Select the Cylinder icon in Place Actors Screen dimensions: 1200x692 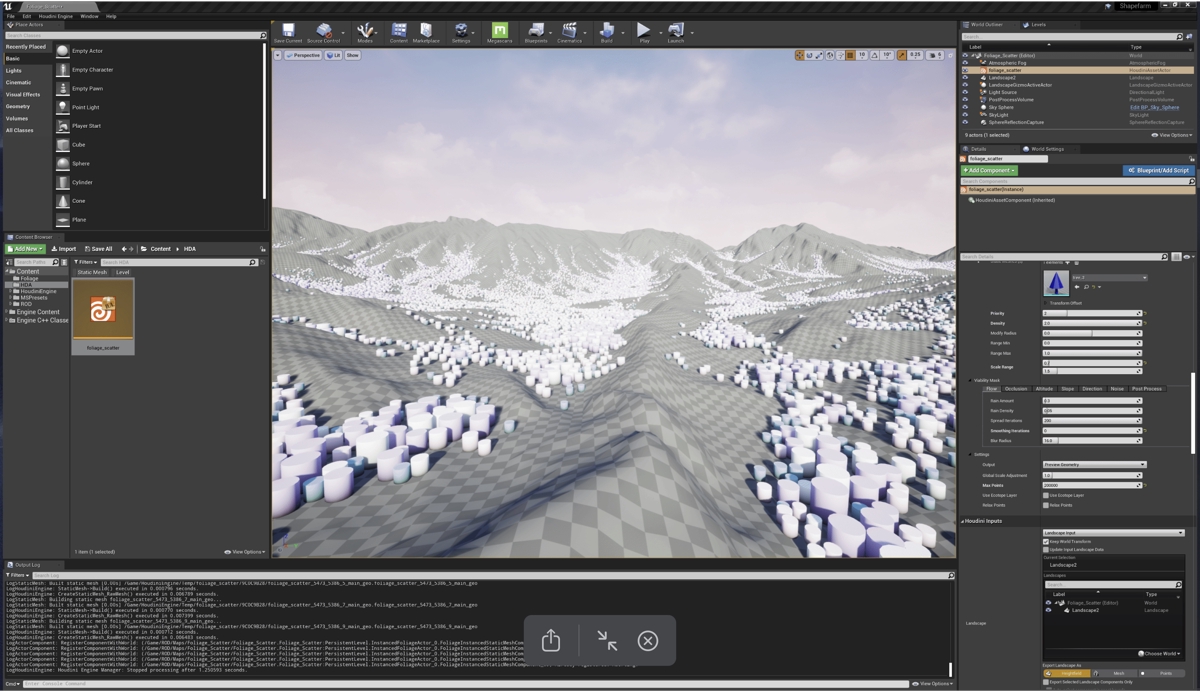[63, 182]
